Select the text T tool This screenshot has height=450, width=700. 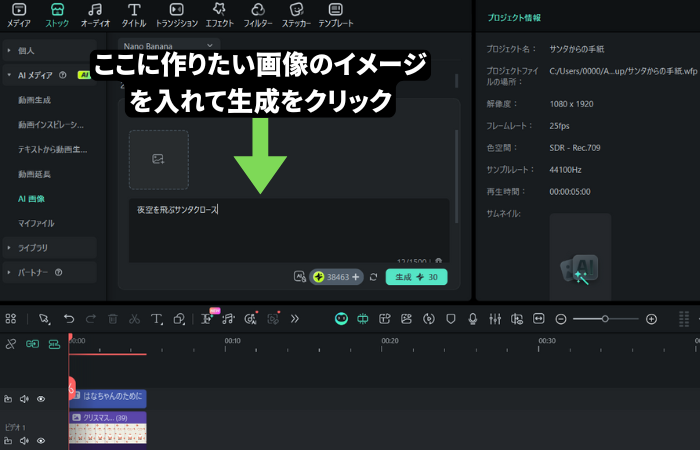pos(157,319)
